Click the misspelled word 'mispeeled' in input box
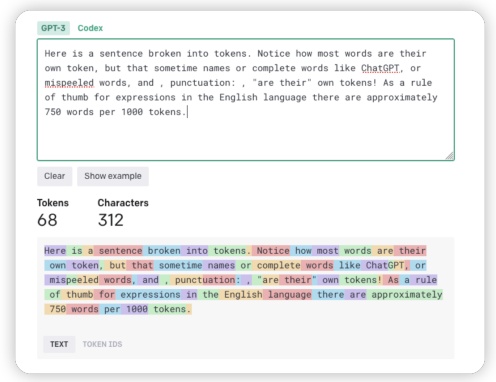This screenshot has height=382, width=496. [69, 83]
